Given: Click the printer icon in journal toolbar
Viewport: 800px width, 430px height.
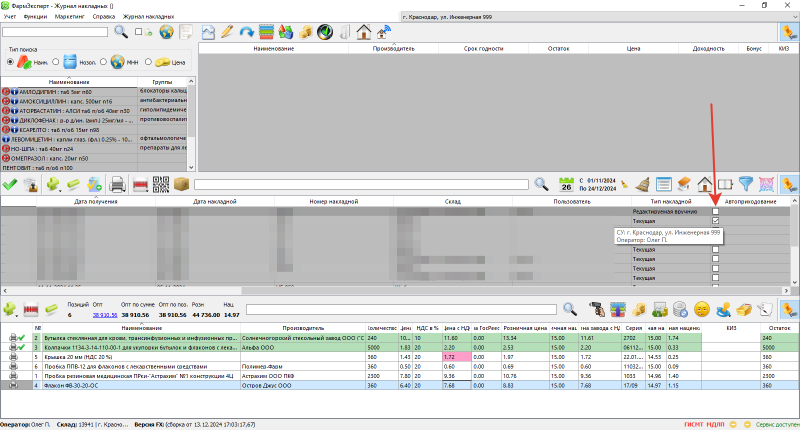Looking at the screenshot, I should tap(117, 184).
